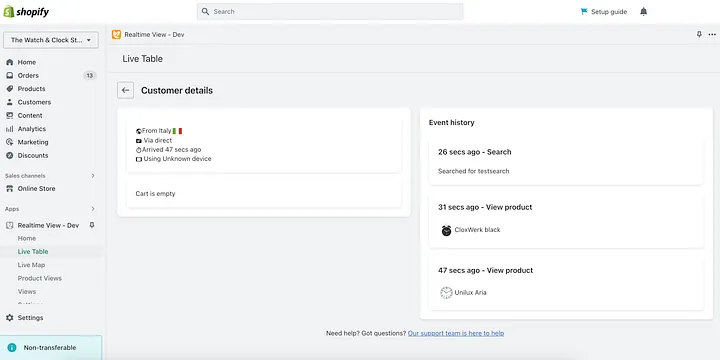Viewport: 720px width, 360px height.
Task: Click Live Table page heading
Action: click(142, 59)
